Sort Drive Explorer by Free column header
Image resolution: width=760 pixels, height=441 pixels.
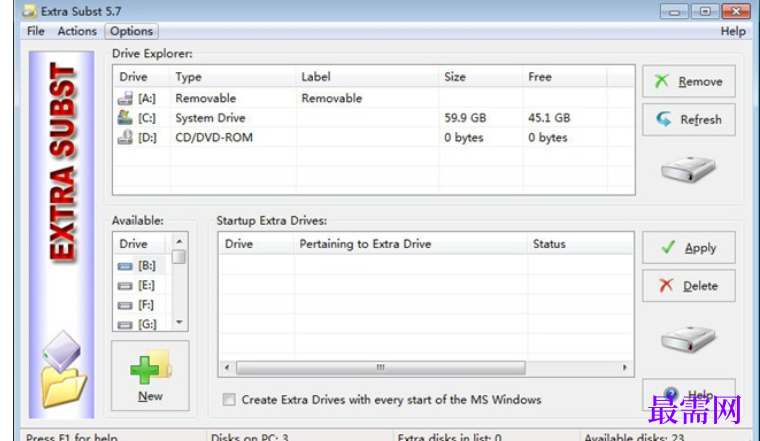pyautogui.click(x=564, y=77)
